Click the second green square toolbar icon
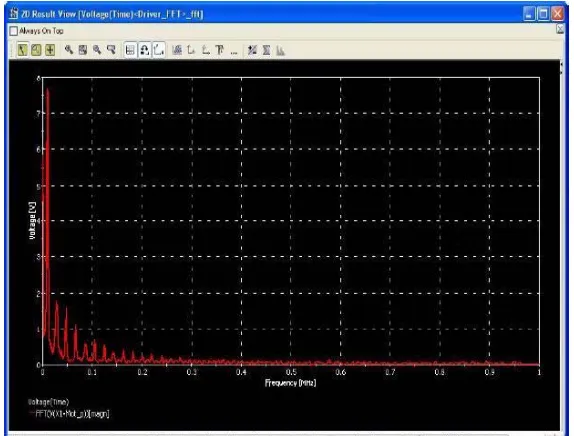 36,50
